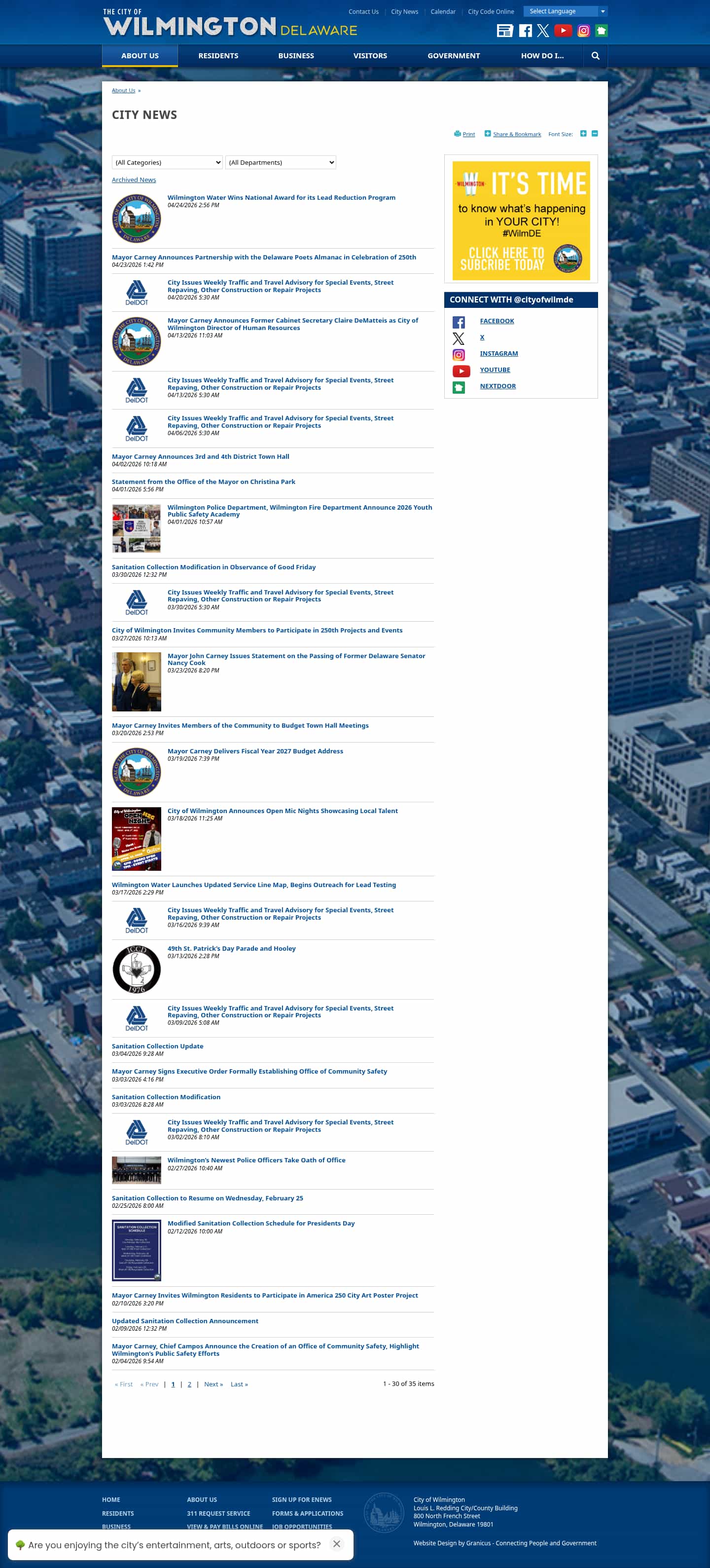Open the Instagram icon in header
Screen dimensions: 710x1568
(583, 31)
